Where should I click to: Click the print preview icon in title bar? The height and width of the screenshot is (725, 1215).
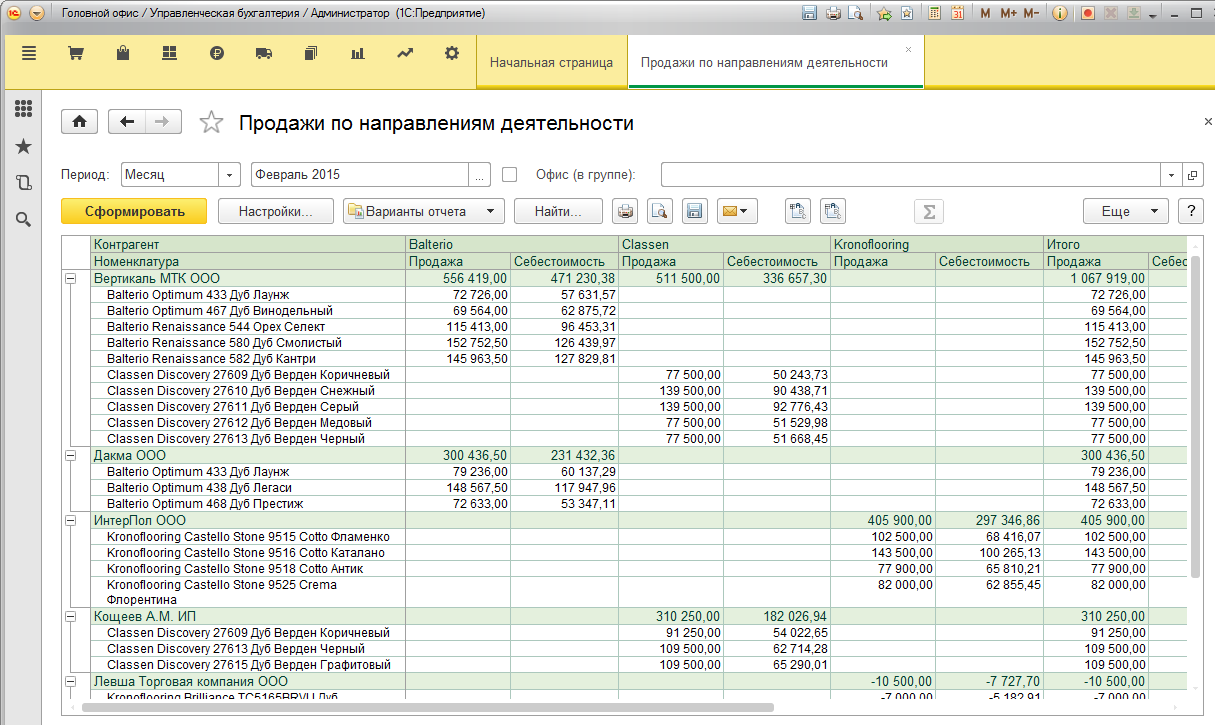855,14
